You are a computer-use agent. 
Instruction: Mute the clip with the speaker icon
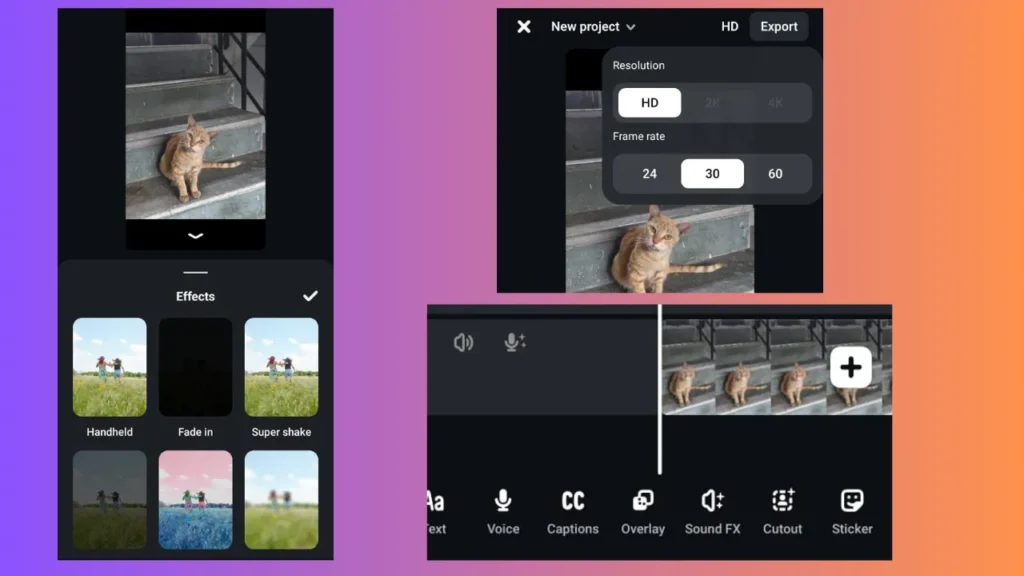click(463, 343)
